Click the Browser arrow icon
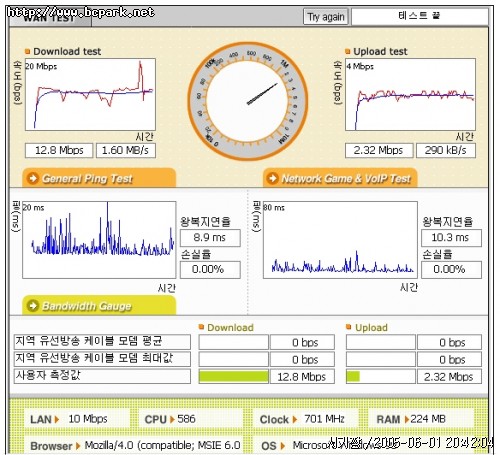This screenshot has width=500, height=455. tap(78, 446)
